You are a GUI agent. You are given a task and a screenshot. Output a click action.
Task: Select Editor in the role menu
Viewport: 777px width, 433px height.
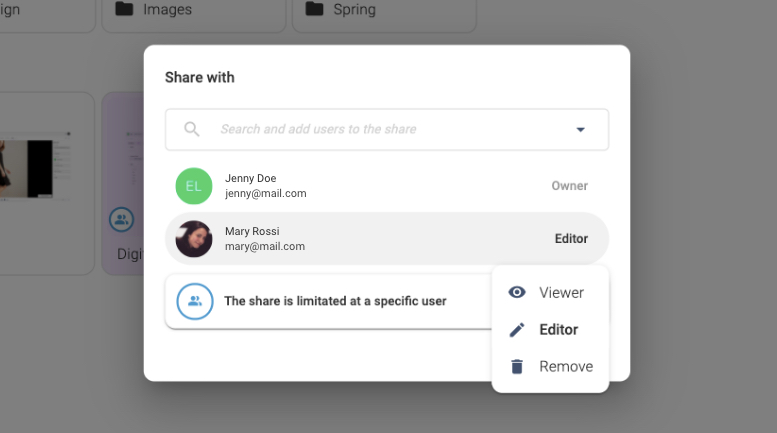550,329
